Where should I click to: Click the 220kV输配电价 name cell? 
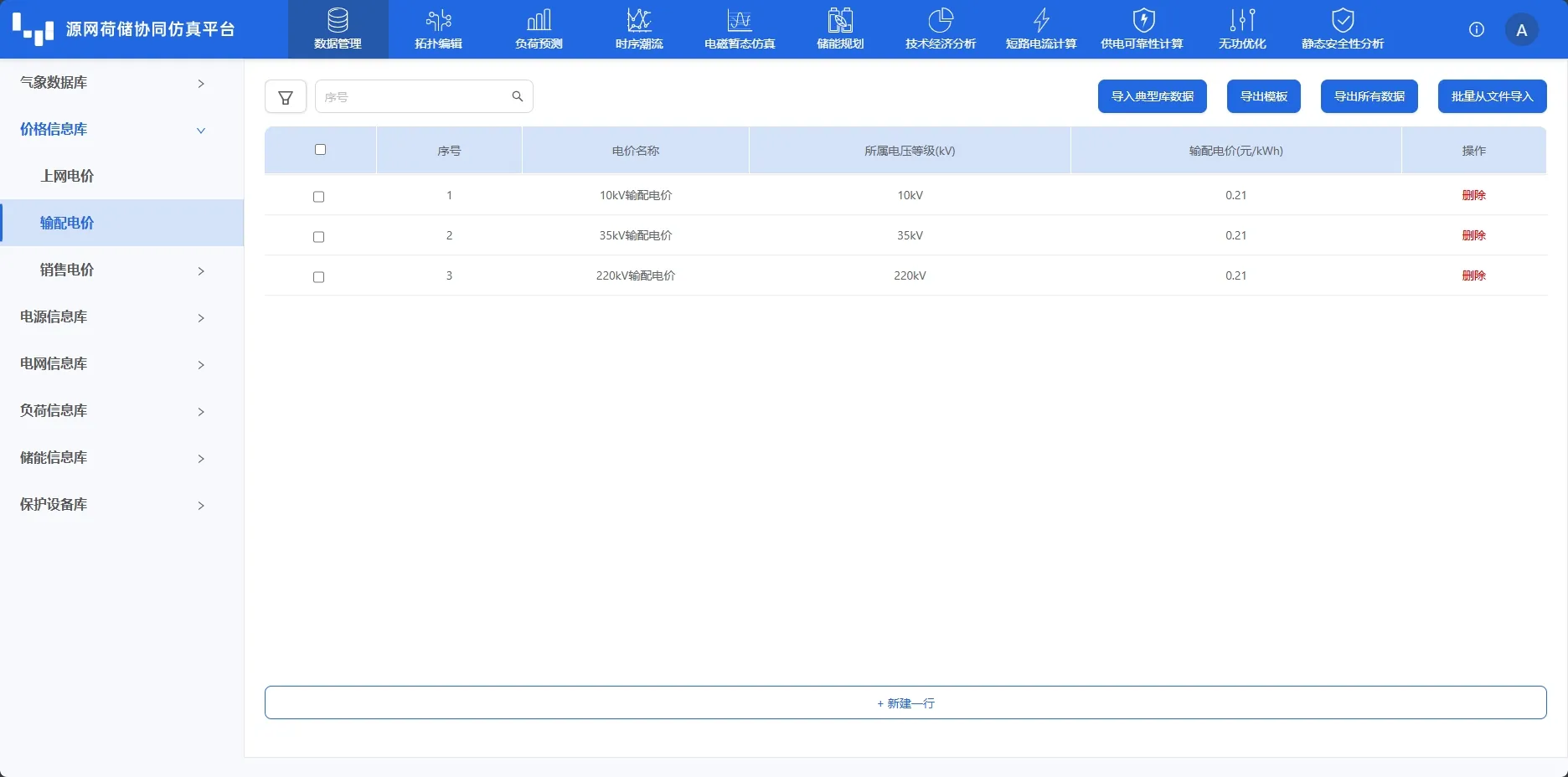[x=636, y=275]
